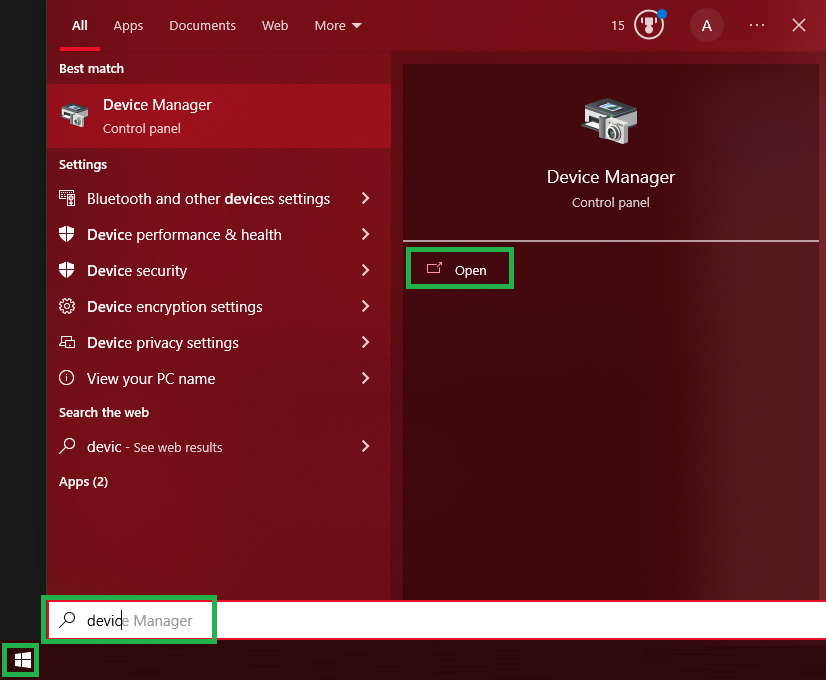This screenshot has width=826, height=680.
Task: Click the magnifier icon in the search box
Action: tap(67, 619)
